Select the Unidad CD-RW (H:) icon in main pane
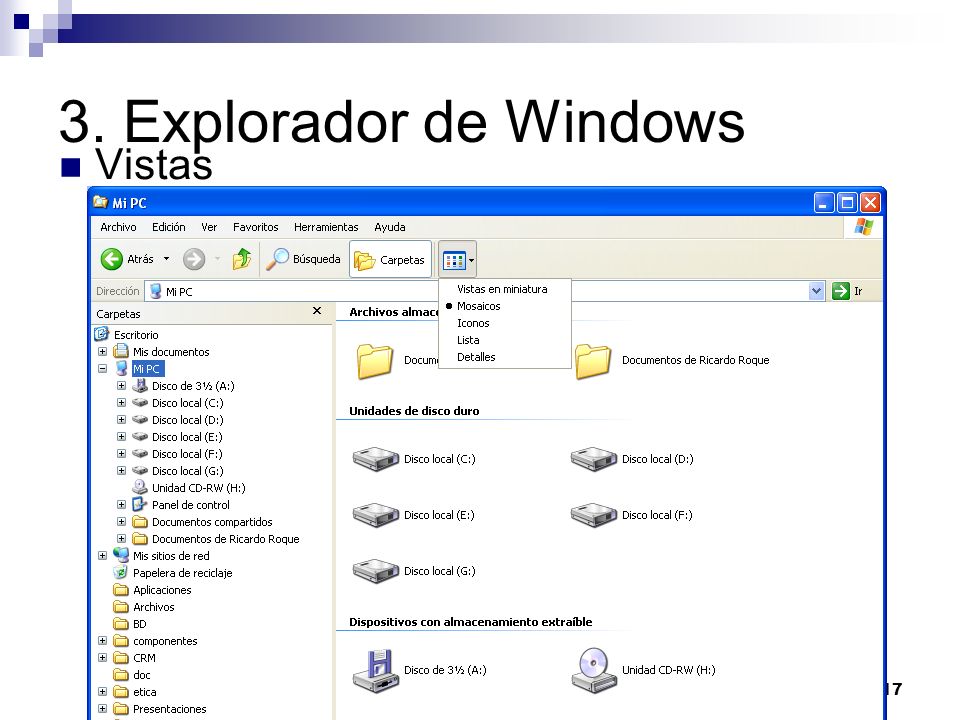Screen dimensions: 960x720 (x=594, y=670)
